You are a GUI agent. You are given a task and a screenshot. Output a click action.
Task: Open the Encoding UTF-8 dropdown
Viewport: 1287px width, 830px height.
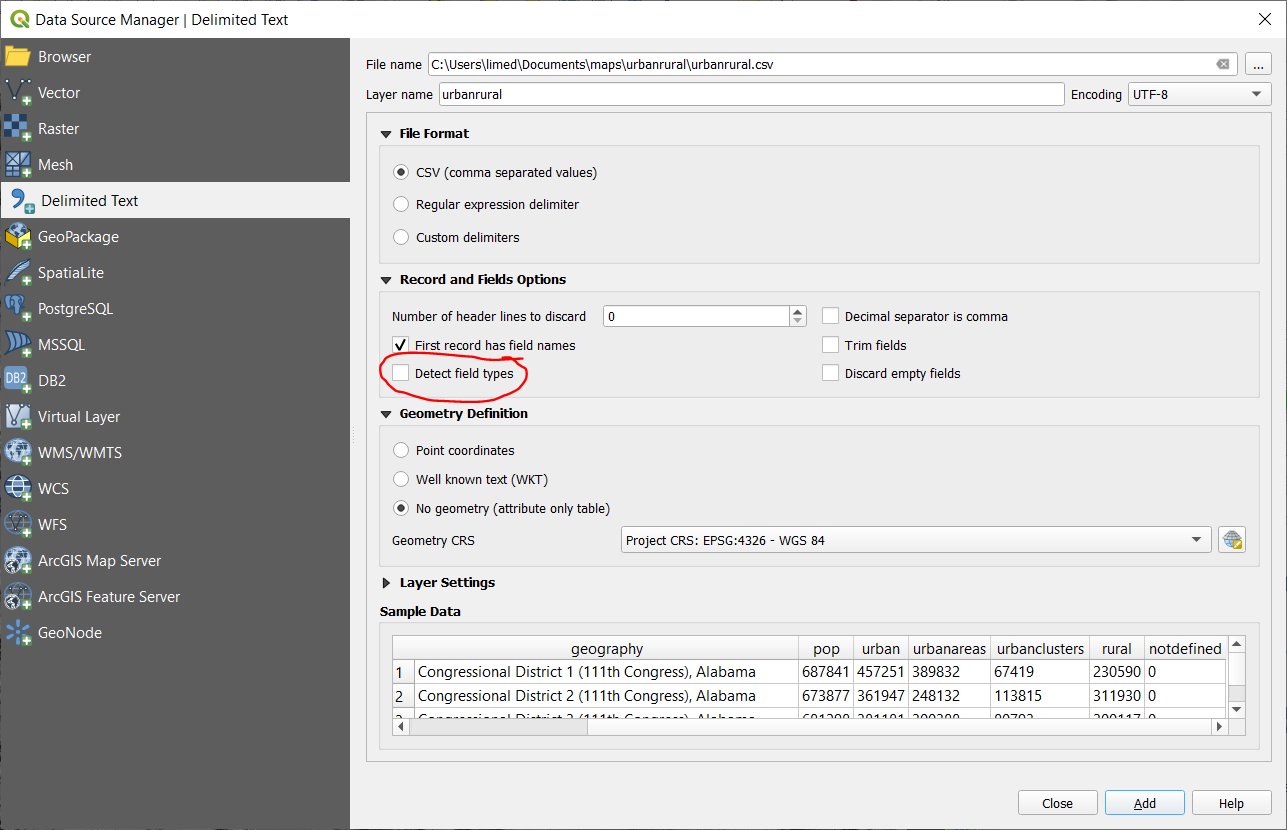[1199, 94]
